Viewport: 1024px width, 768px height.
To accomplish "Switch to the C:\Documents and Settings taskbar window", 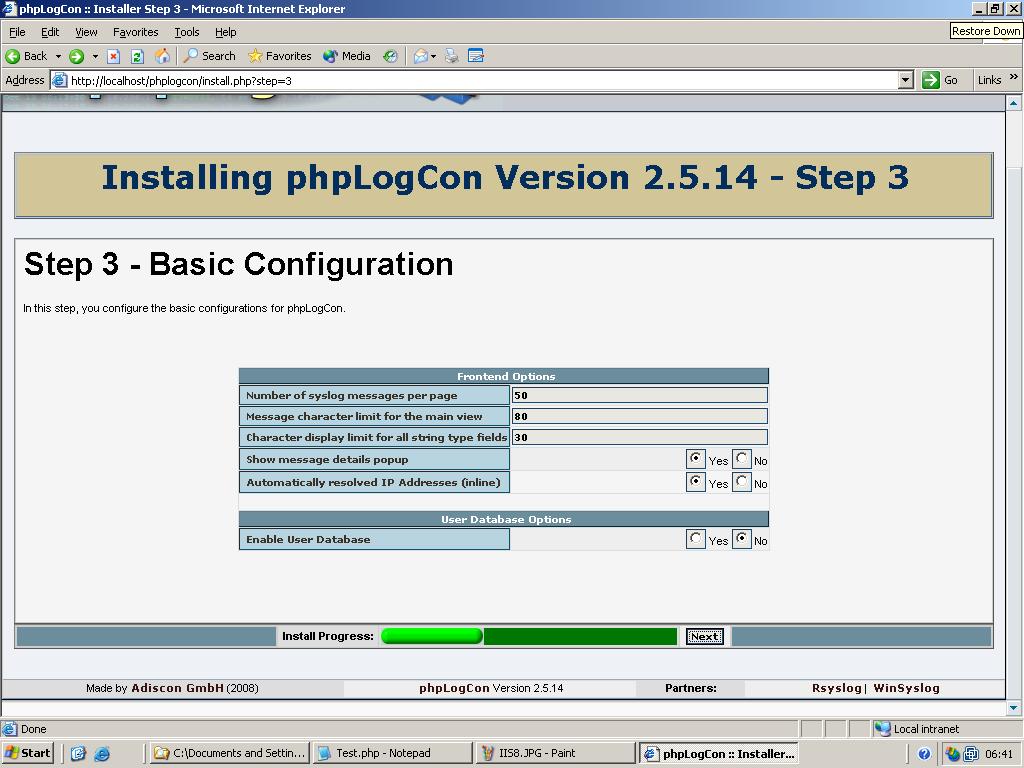I will [x=230, y=753].
